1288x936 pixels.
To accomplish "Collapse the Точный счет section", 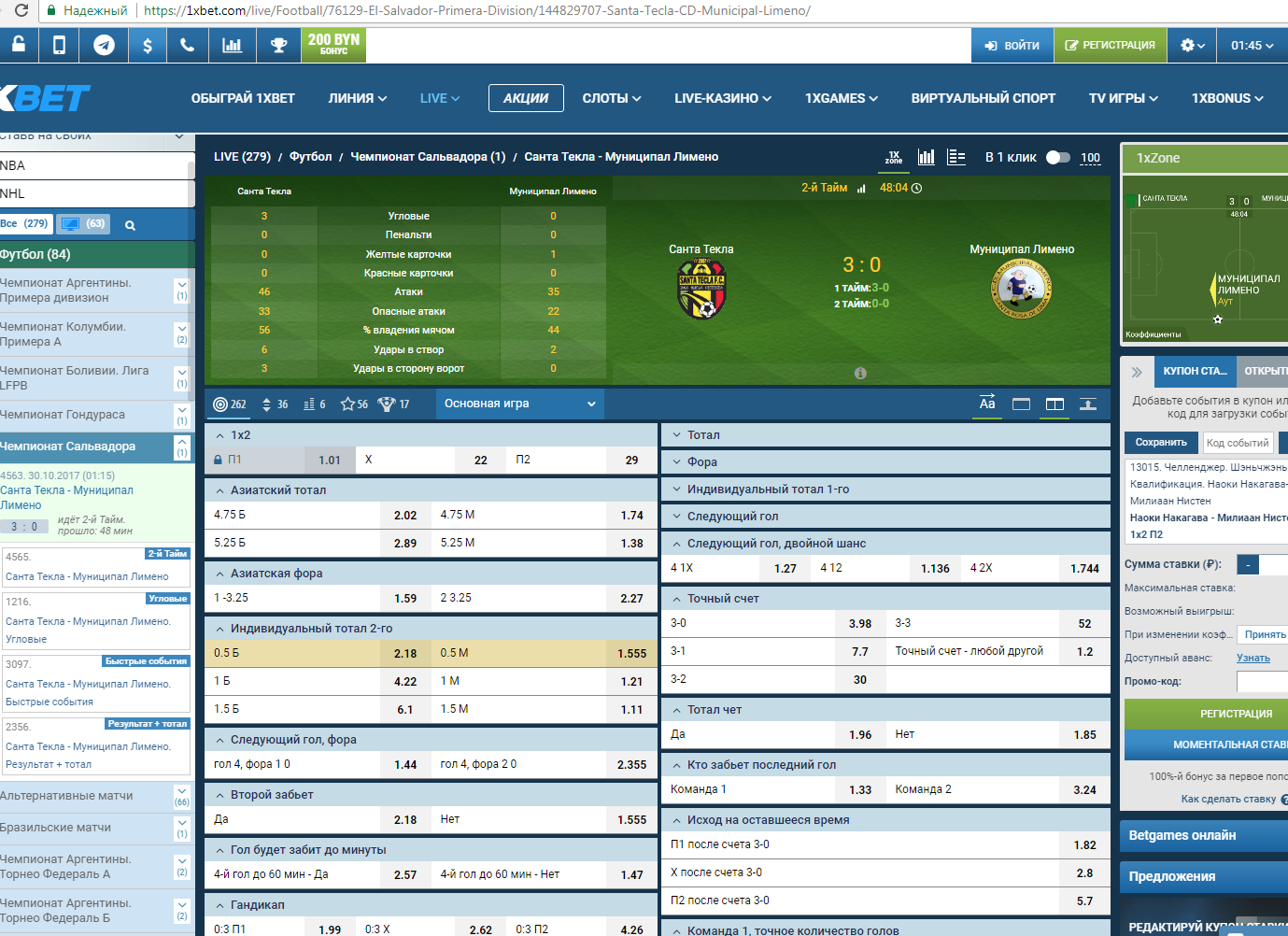I will [x=885, y=599].
